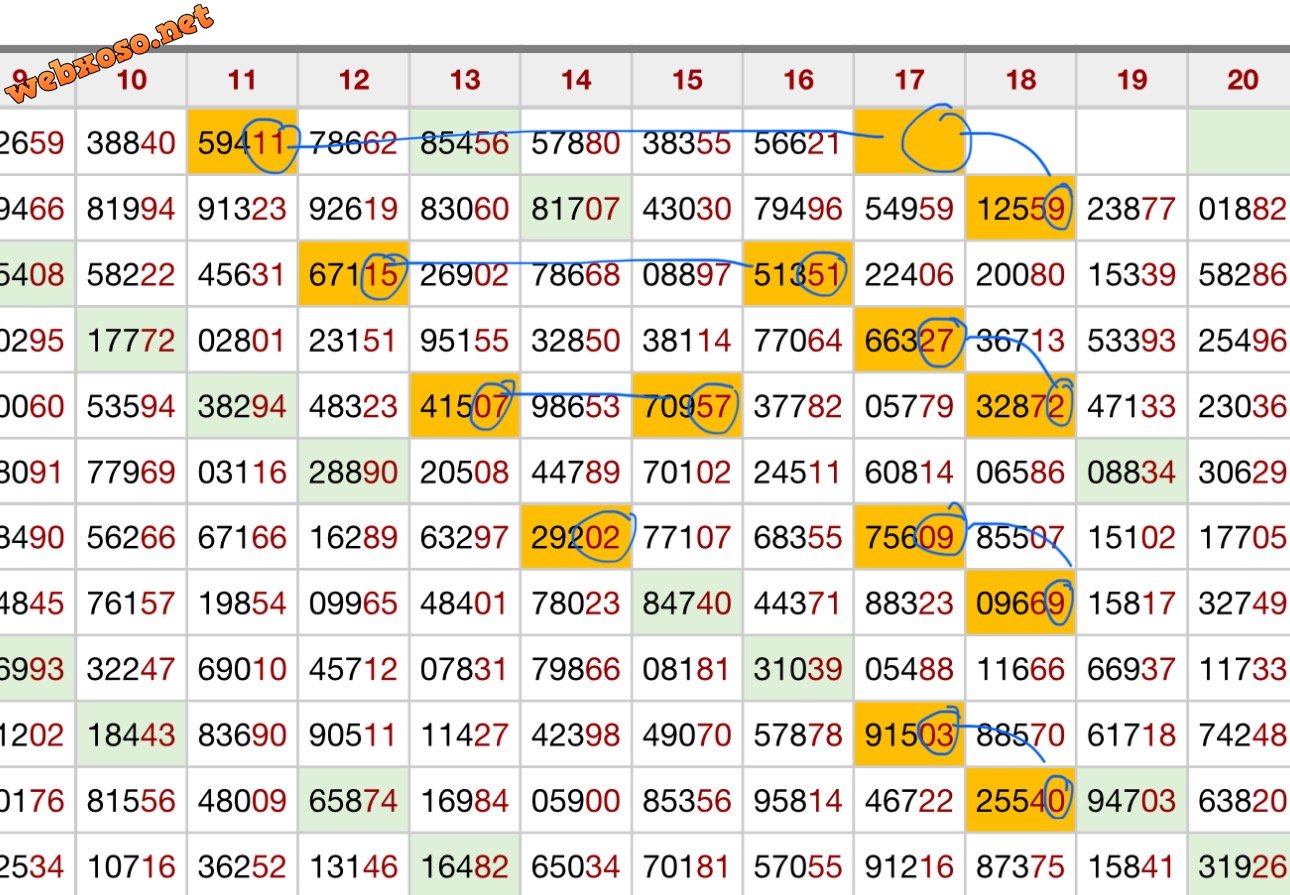Click the green shaded cell 31039

797,669
